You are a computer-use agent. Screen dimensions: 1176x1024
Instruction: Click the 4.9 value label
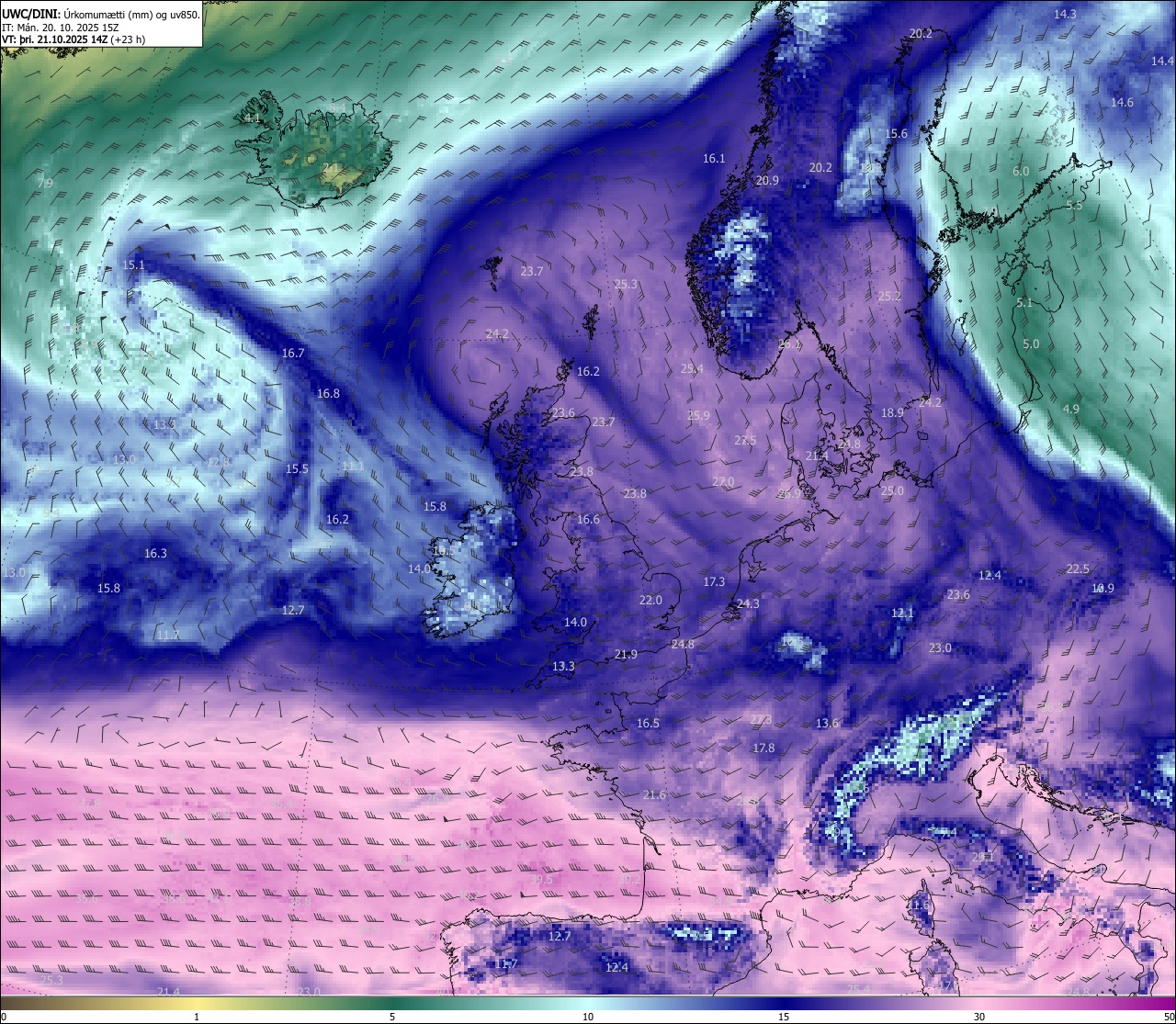coord(1070,408)
